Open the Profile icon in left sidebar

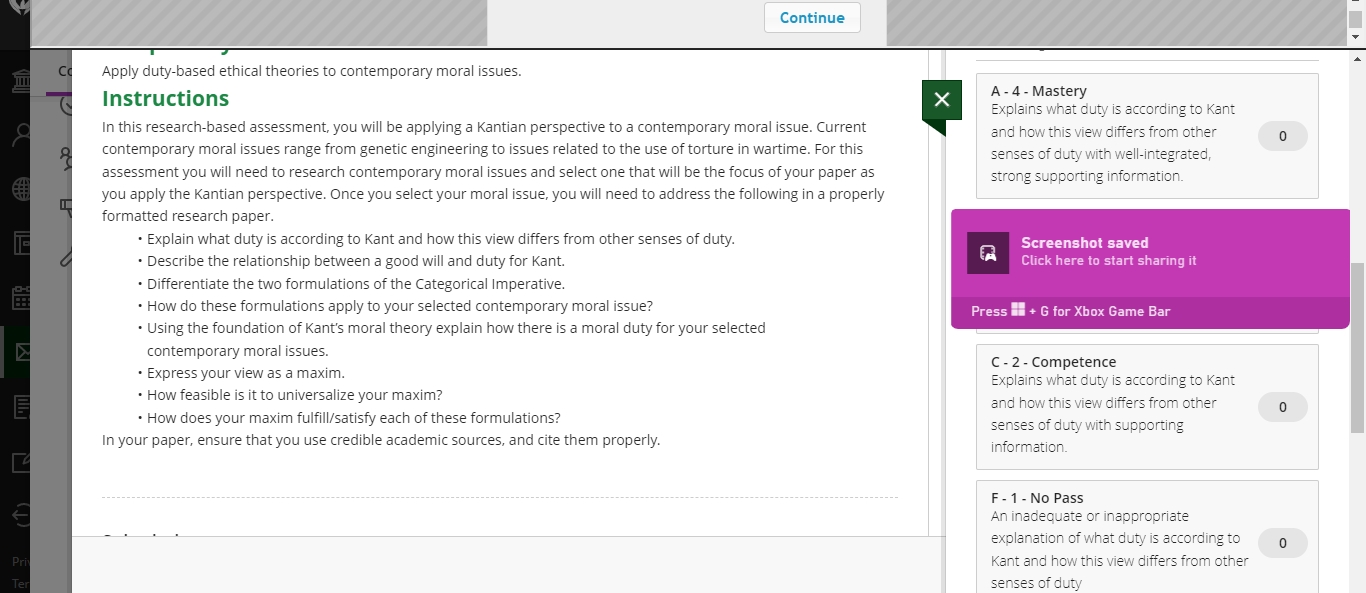click(19, 135)
